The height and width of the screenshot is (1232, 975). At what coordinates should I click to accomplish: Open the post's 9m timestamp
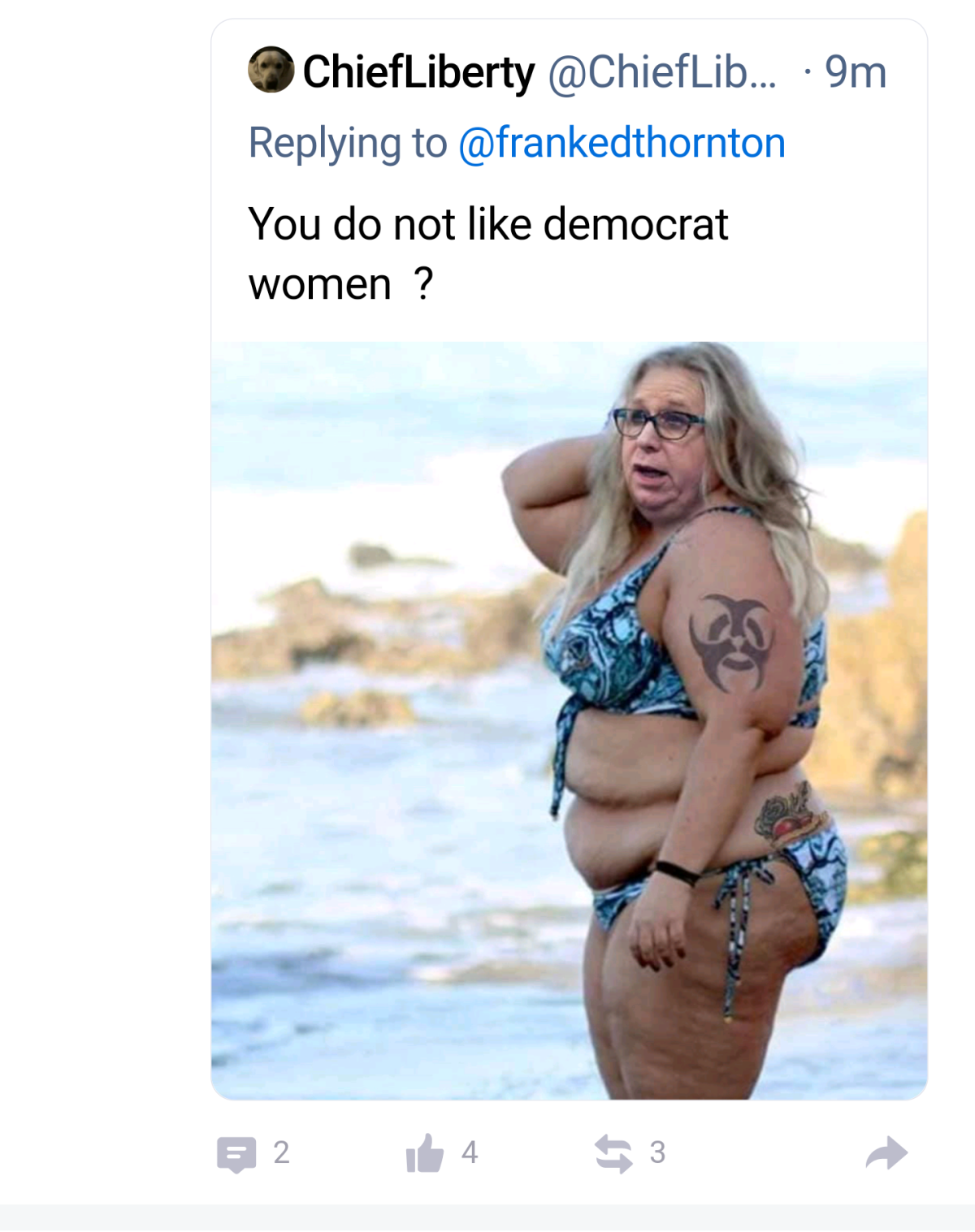click(855, 72)
